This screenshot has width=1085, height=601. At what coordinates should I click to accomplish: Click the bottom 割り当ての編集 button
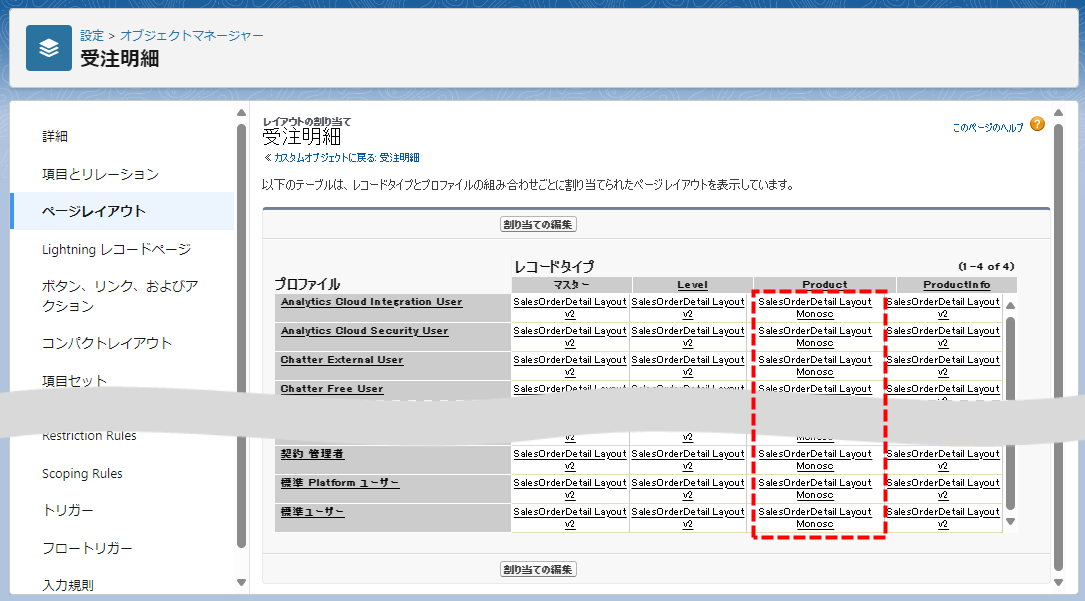click(538, 569)
